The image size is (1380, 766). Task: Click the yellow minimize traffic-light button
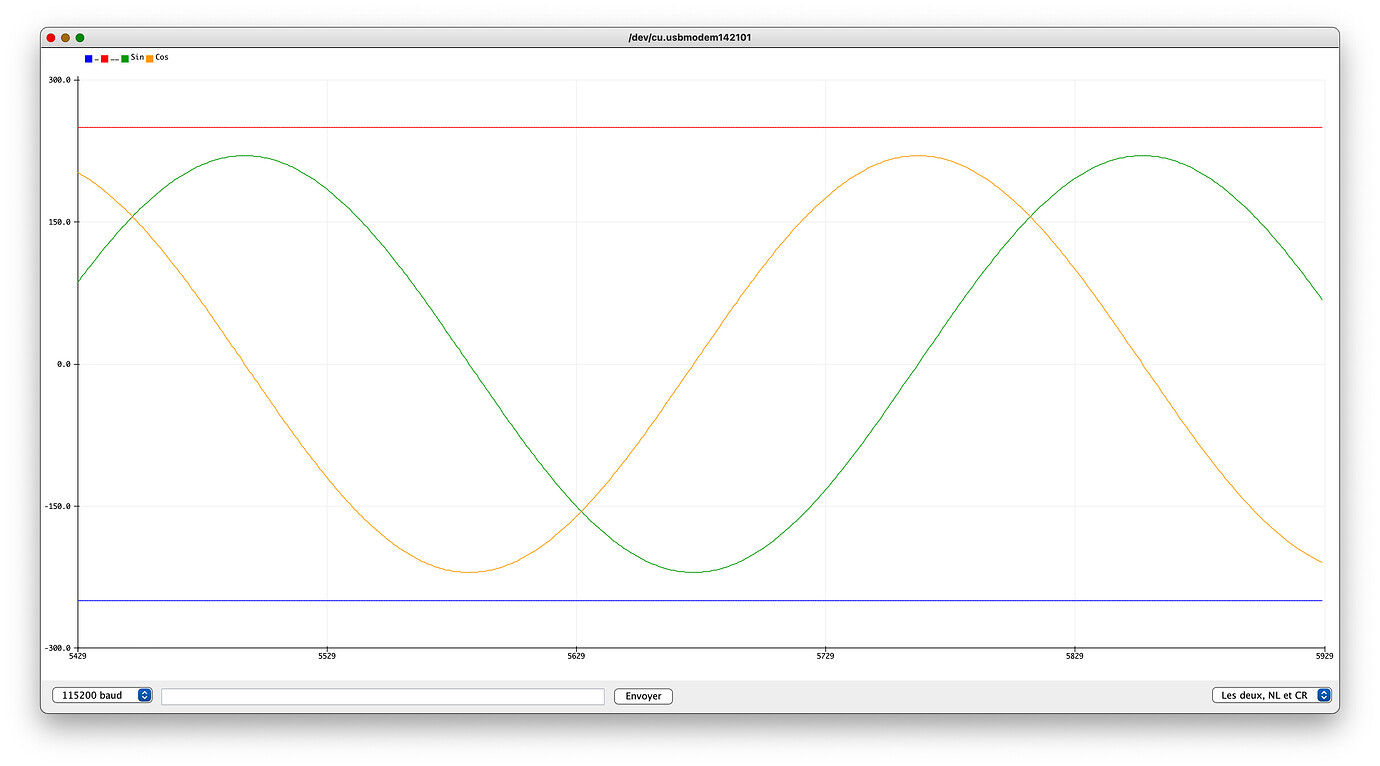click(x=65, y=36)
